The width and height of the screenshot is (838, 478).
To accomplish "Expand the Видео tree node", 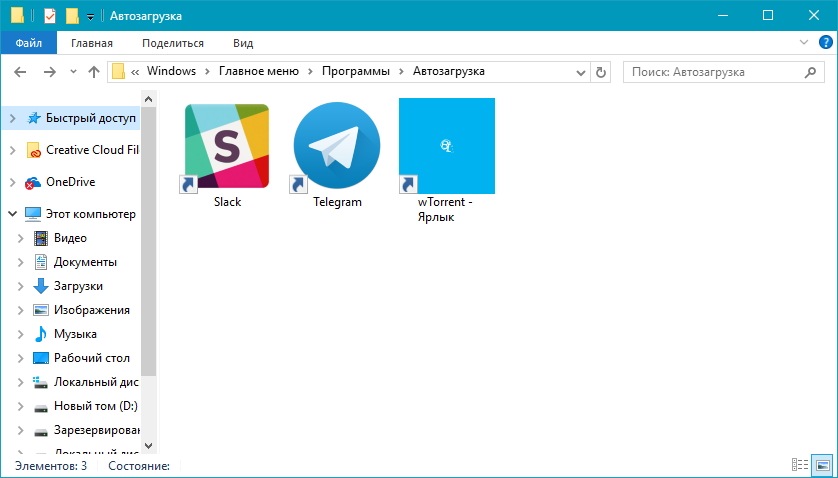I will pos(21,238).
